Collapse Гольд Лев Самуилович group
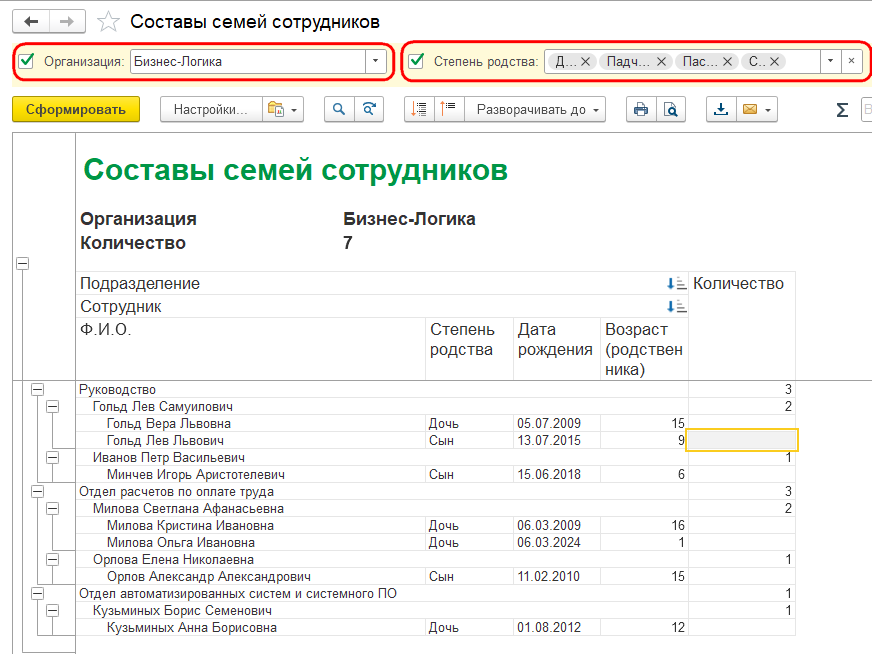872x654 pixels. [52, 407]
